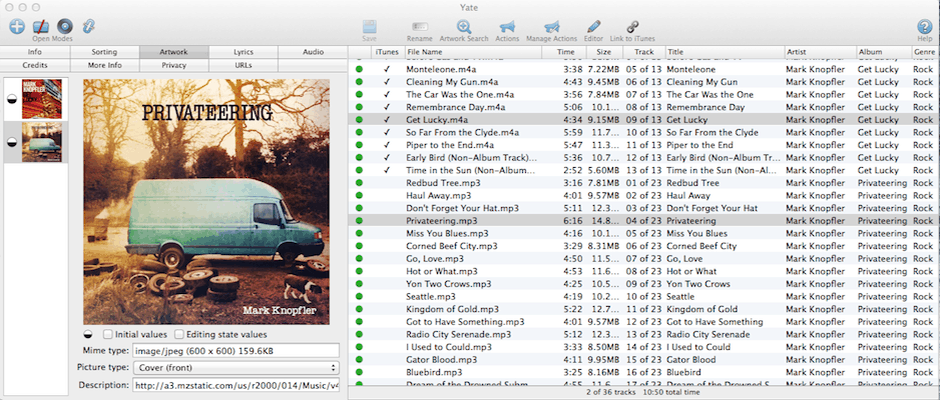This screenshot has width=940, height=400.
Task: Click the Link to iTunes icon
Action: pos(632,27)
